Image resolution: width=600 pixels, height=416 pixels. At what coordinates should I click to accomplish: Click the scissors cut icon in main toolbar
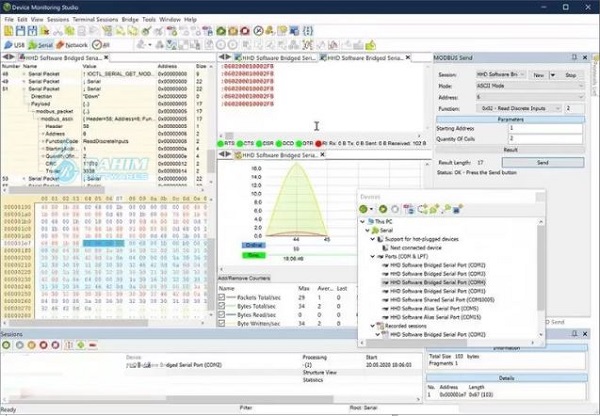[x=57, y=31]
